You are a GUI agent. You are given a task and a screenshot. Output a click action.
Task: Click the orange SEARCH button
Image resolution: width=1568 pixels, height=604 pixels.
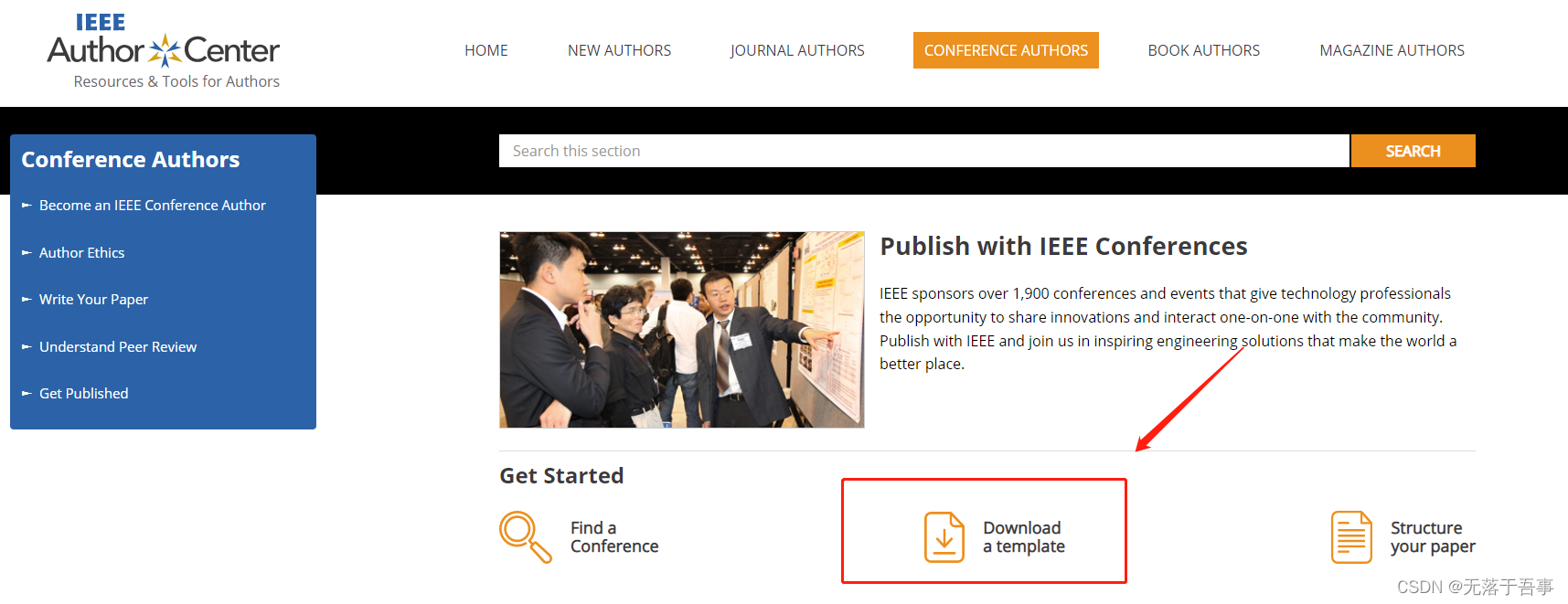(x=1413, y=151)
